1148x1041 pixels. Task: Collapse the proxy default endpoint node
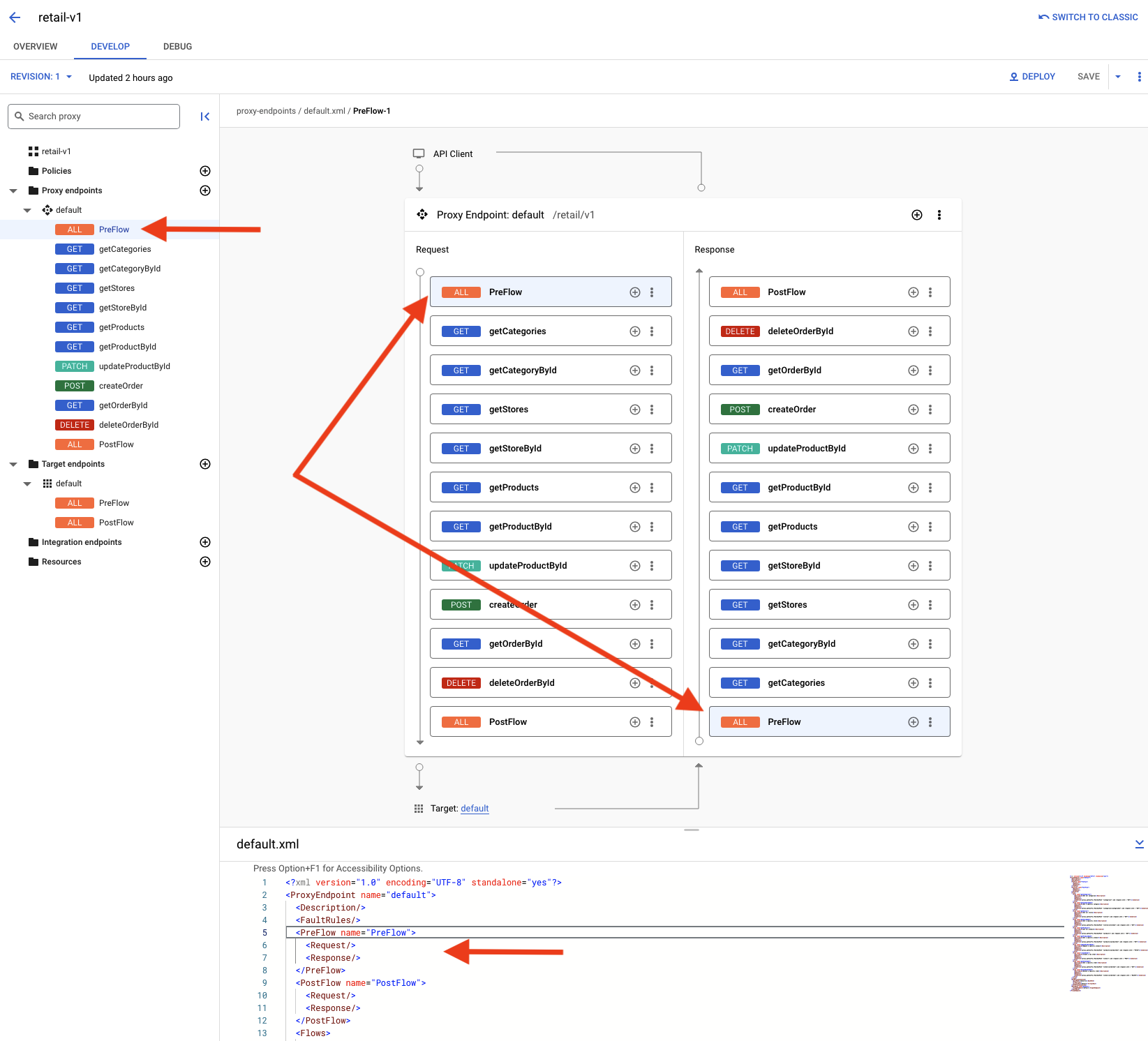tap(27, 210)
